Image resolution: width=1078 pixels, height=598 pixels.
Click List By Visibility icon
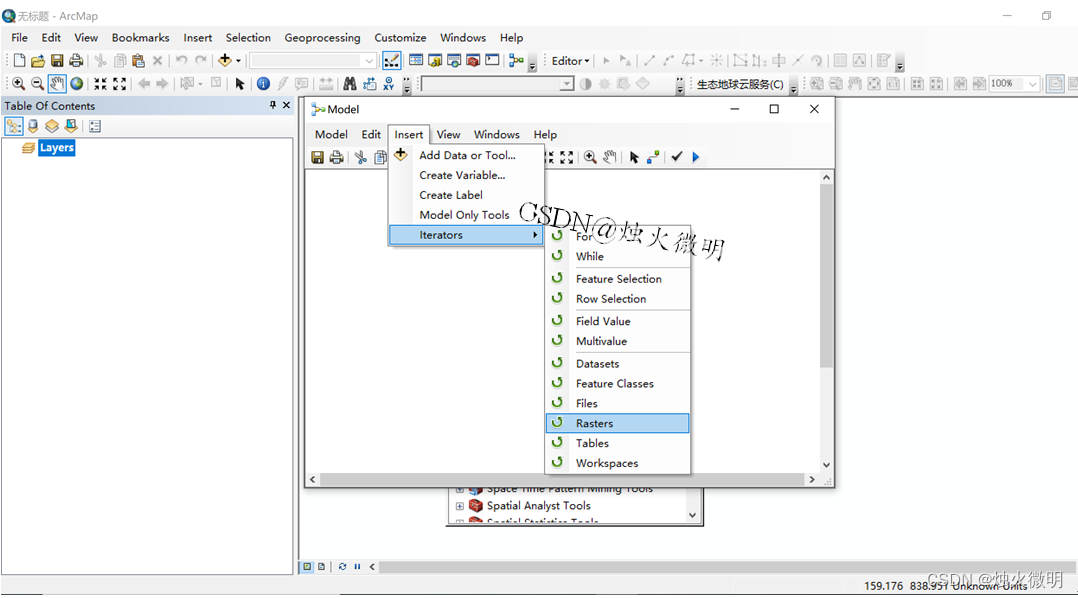click(52, 126)
